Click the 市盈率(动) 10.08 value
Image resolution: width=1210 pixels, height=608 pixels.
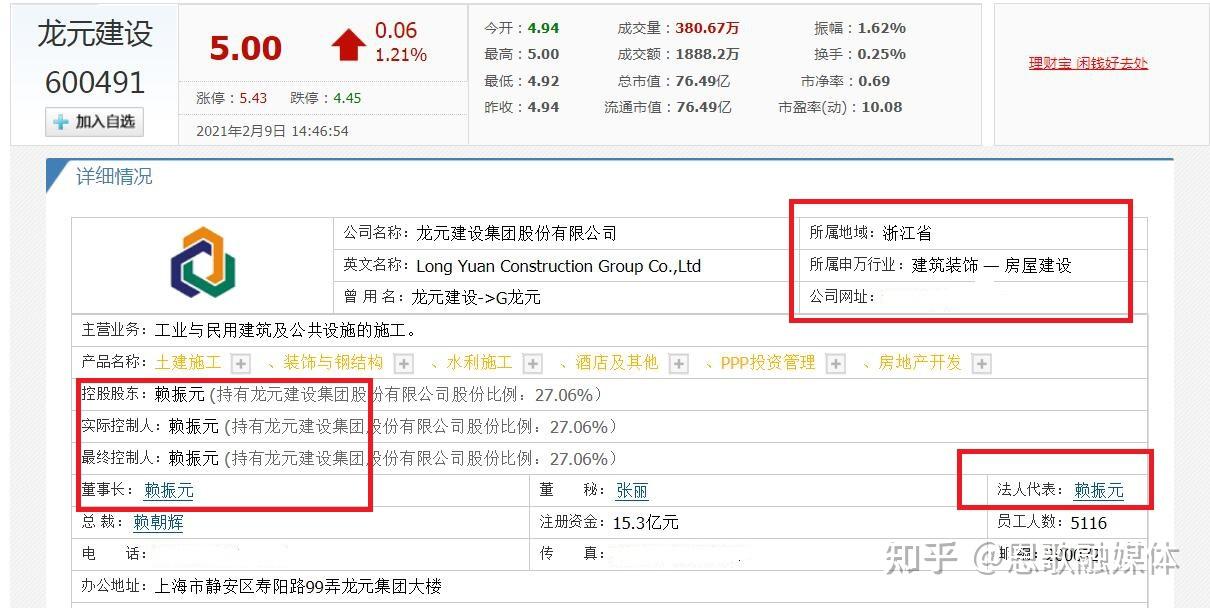pos(880,107)
